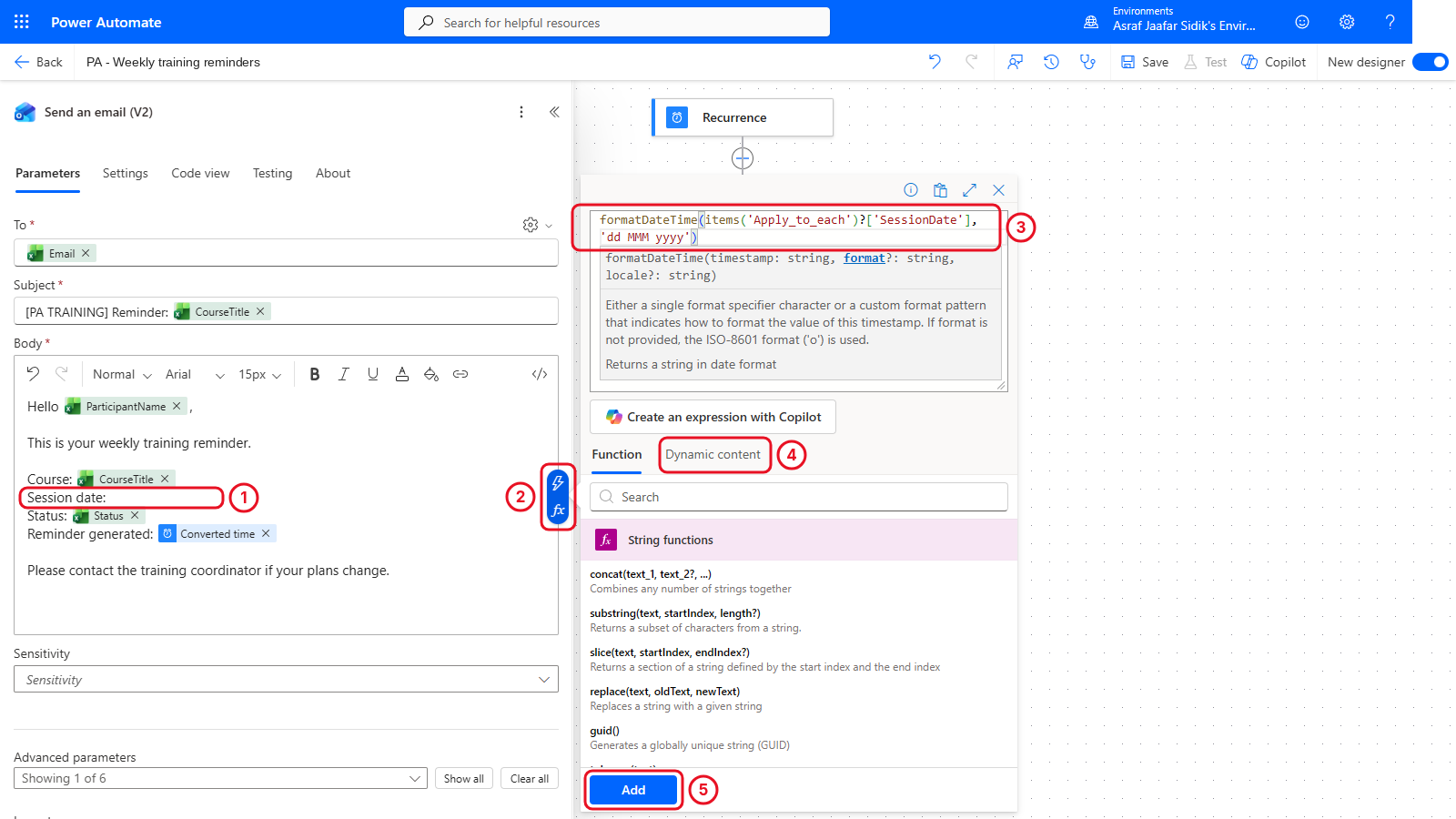The image size is (1456, 819).
Task: Open the font color picker
Action: click(402, 374)
